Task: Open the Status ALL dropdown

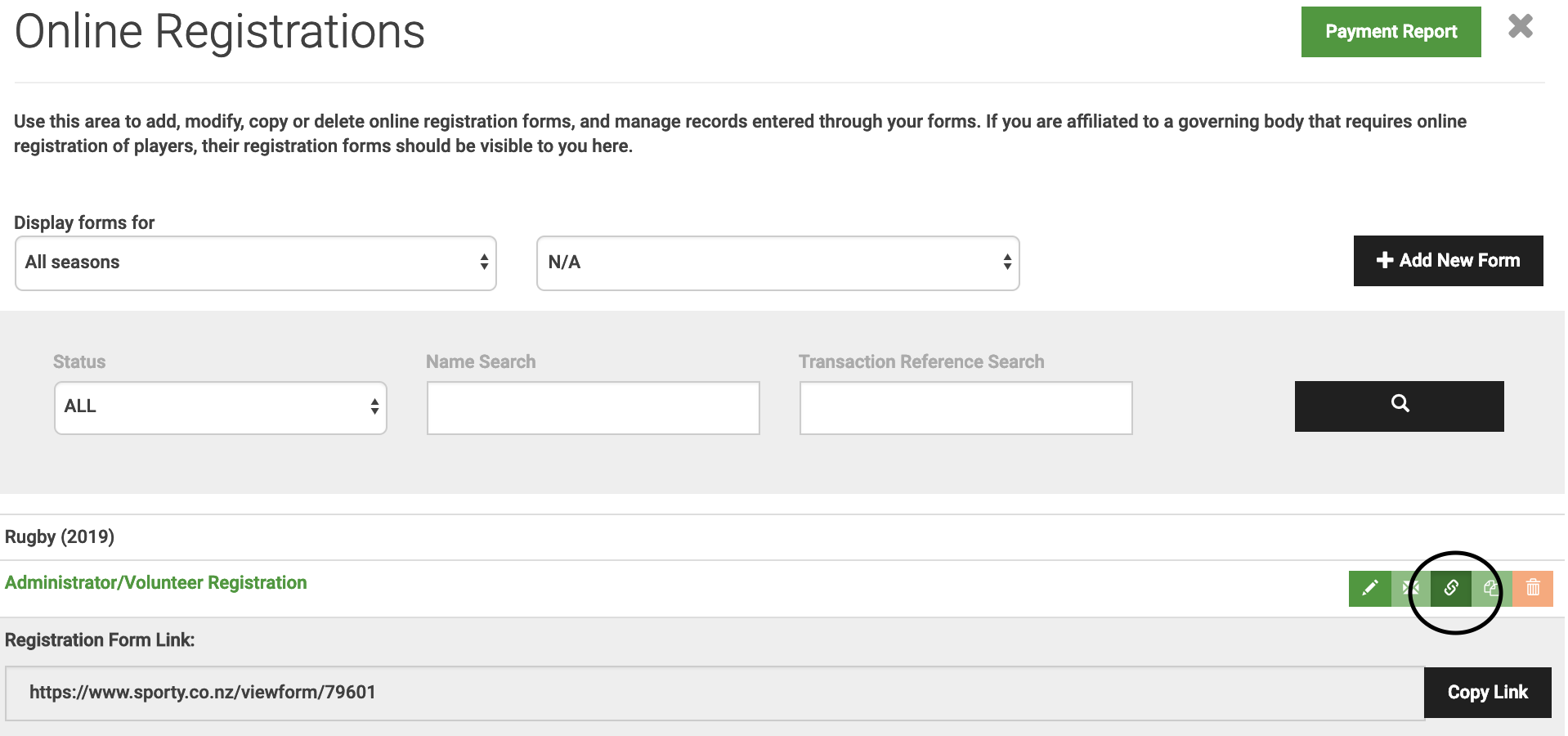Action: 220,407
